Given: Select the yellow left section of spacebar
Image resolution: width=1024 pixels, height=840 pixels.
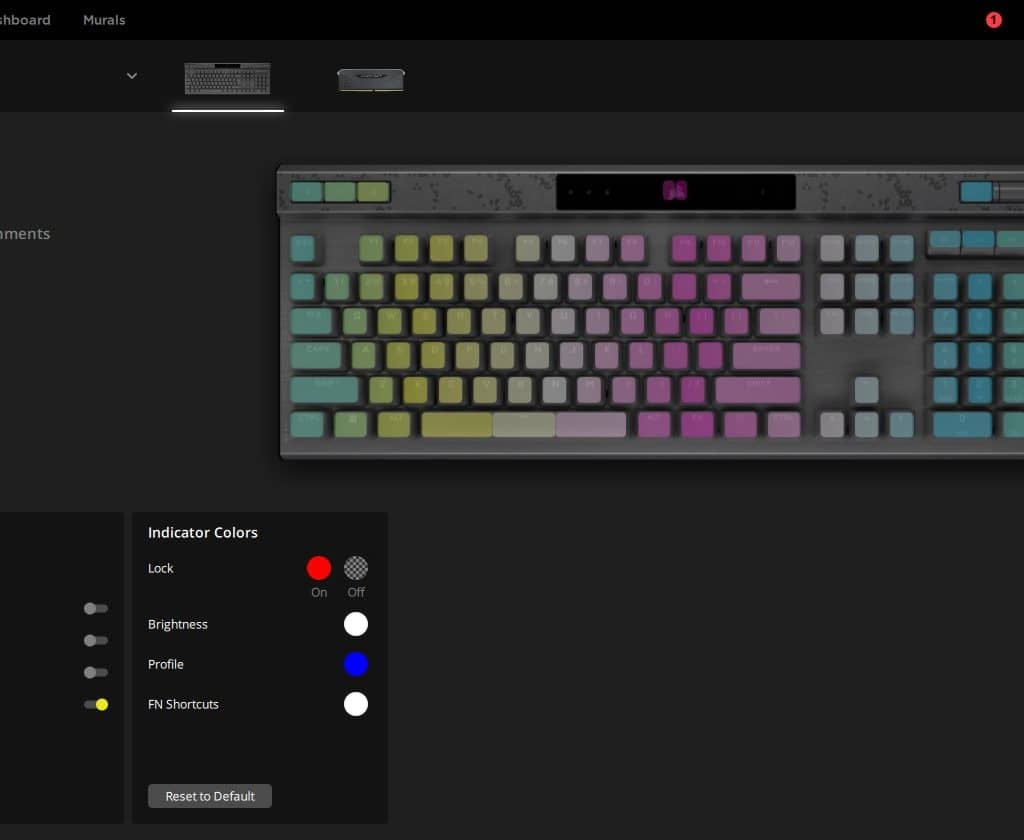Looking at the screenshot, I should coord(457,424).
